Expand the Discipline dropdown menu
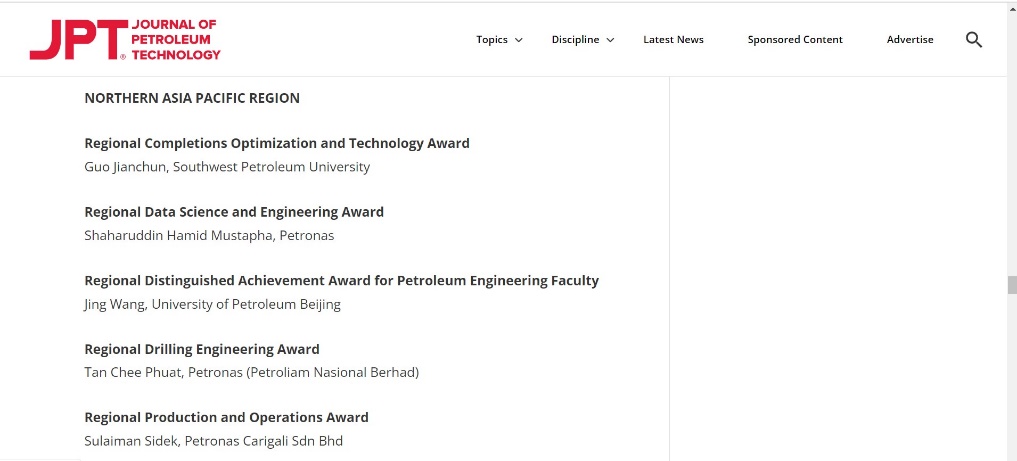The width and height of the screenshot is (1017, 461). point(582,40)
